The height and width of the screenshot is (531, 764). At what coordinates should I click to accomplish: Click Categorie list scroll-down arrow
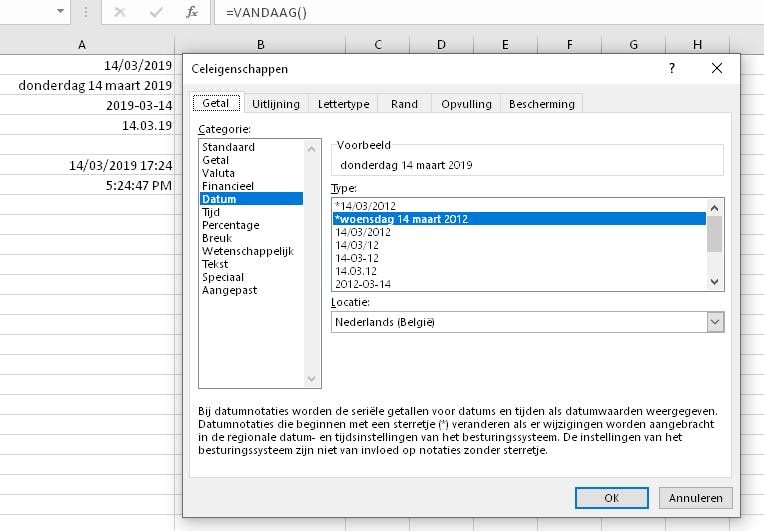312,379
